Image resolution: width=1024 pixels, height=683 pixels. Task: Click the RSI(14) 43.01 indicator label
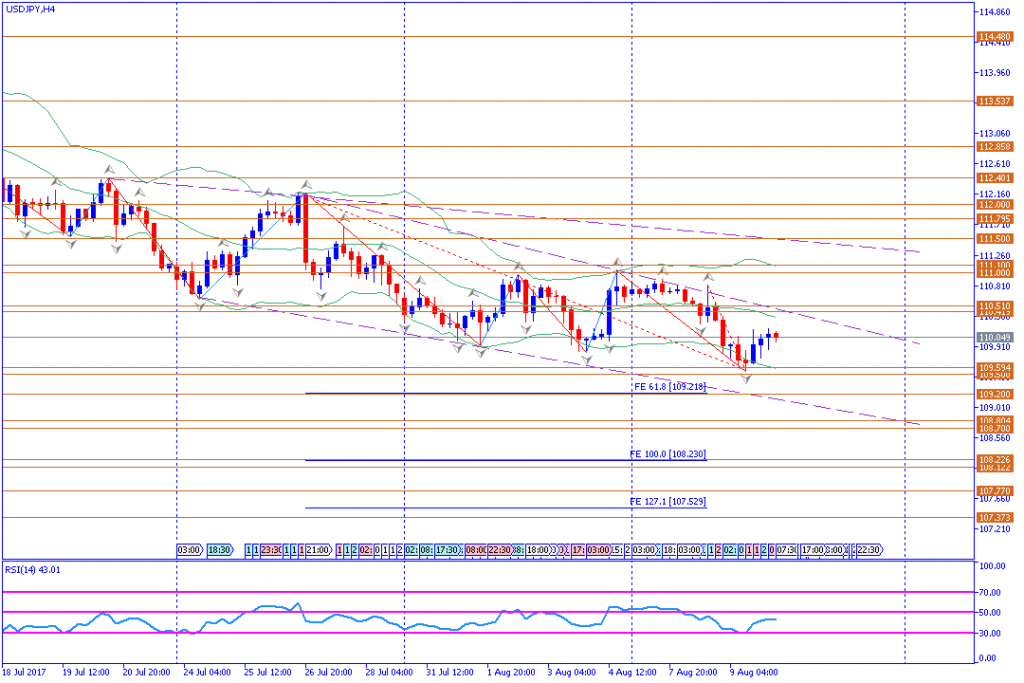coord(32,570)
